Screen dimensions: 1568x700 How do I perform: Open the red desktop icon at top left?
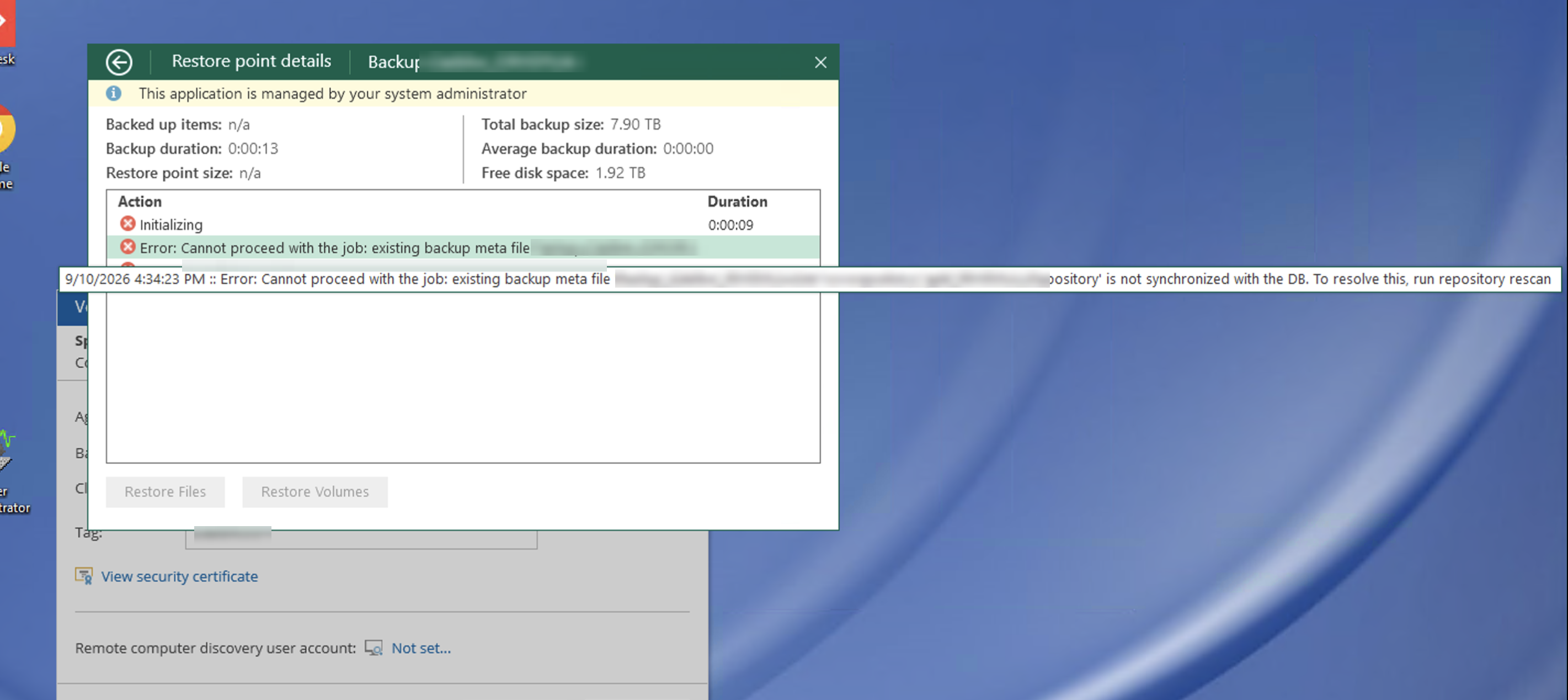click(6, 22)
